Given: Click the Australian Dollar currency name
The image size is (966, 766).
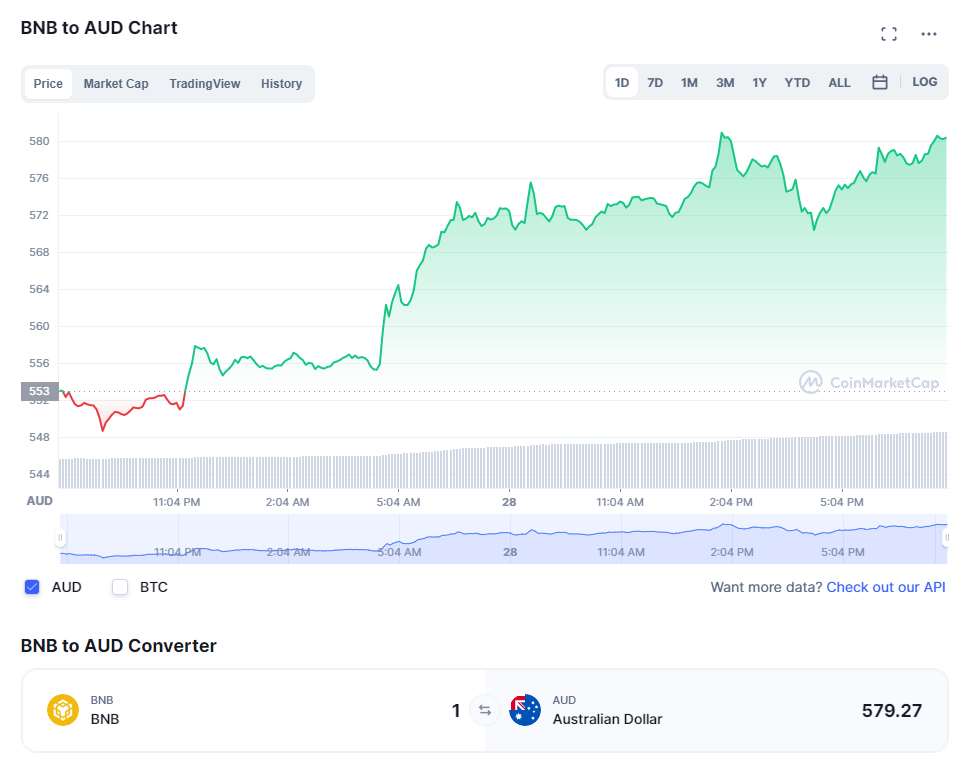Looking at the screenshot, I should pyautogui.click(x=607, y=719).
